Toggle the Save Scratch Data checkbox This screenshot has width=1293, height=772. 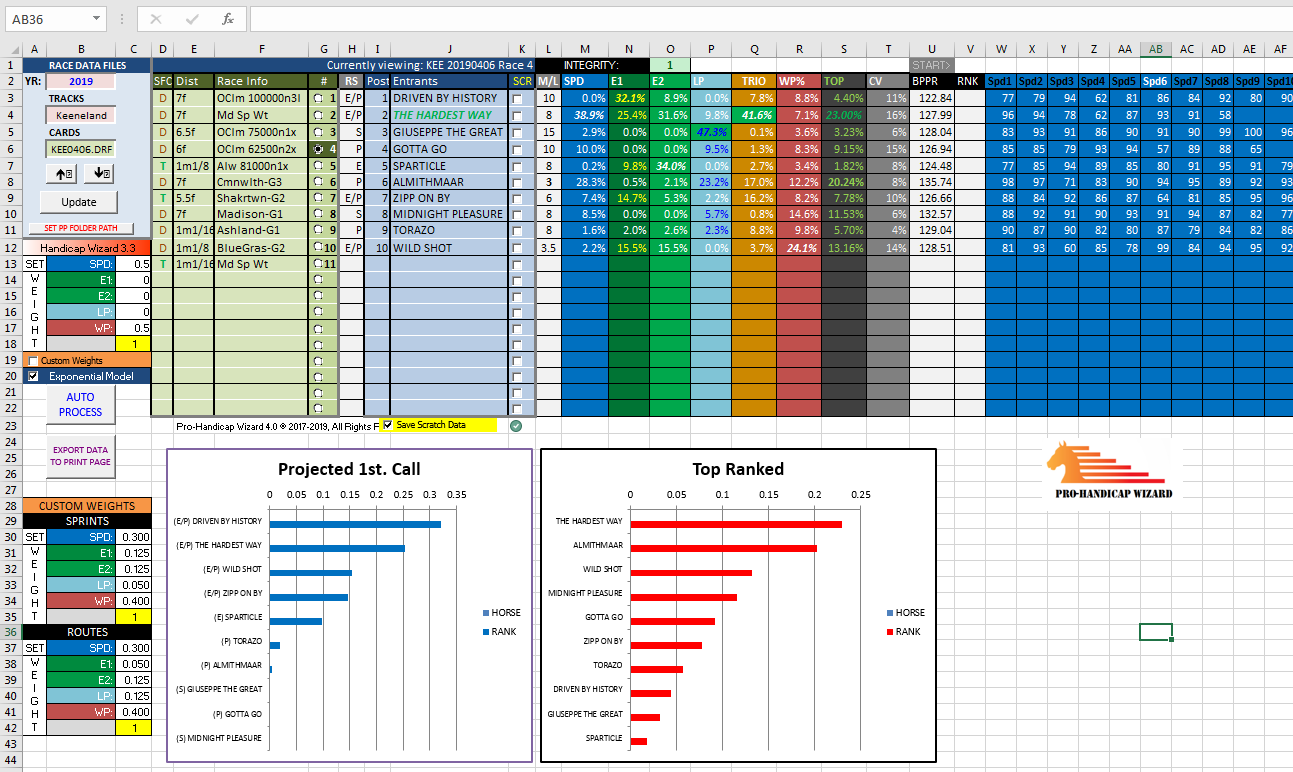[388, 425]
